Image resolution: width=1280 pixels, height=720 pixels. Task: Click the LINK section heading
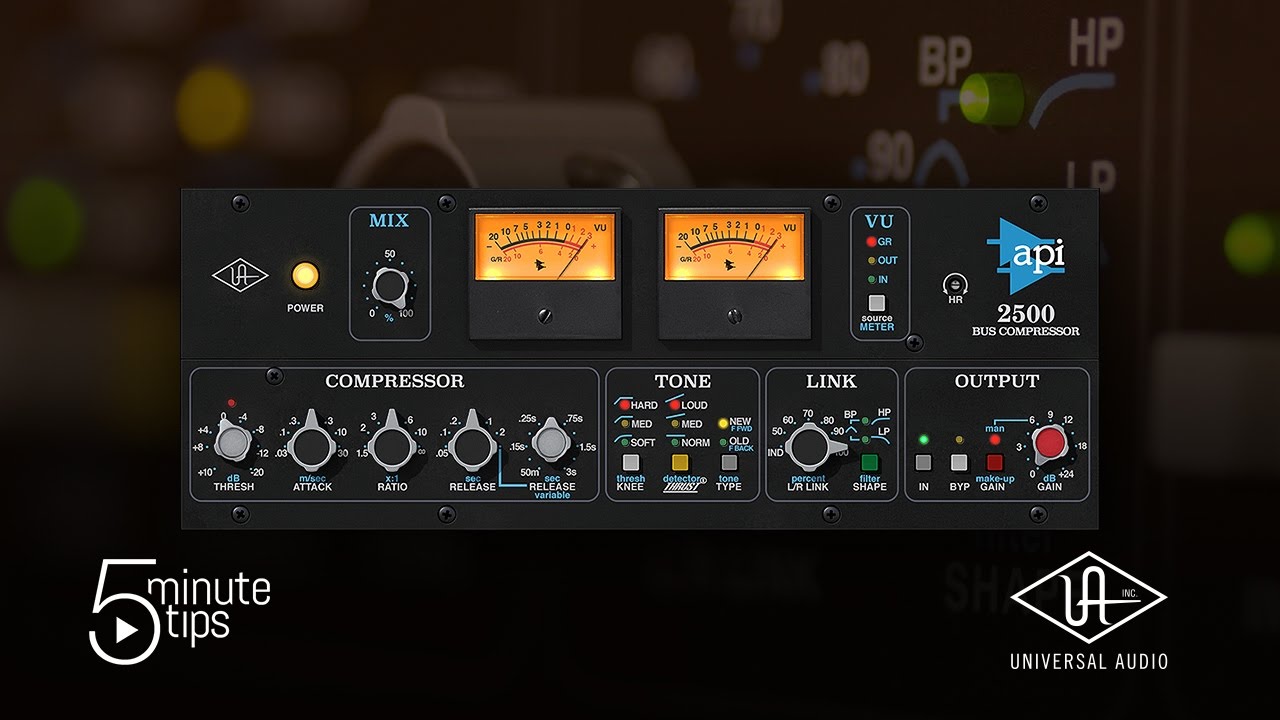click(x=831, y=381)
